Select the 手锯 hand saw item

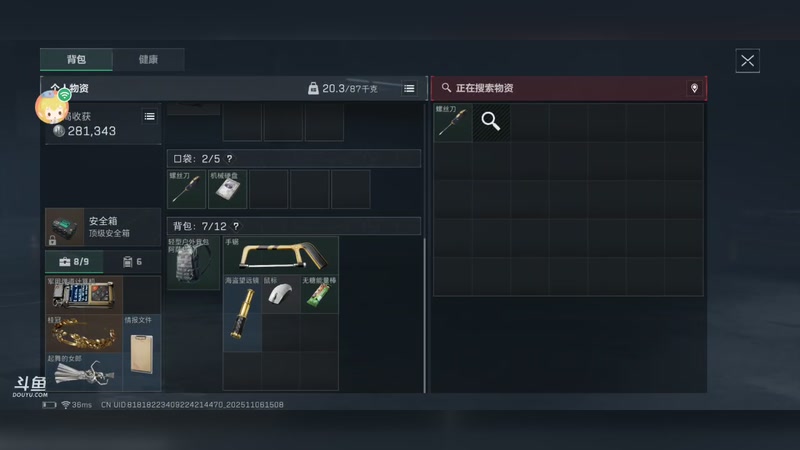[x=281, y=256]
